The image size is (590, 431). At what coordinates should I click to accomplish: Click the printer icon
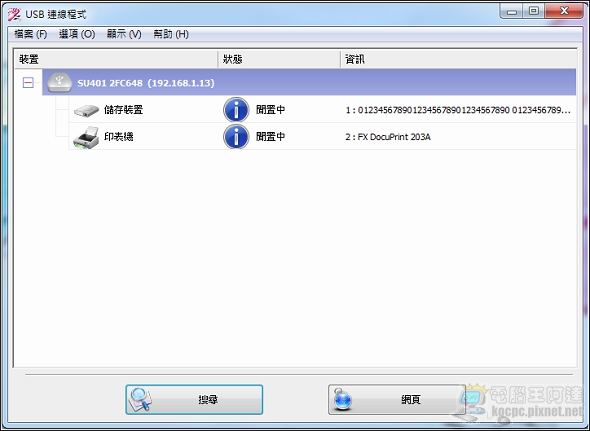[86, 137]
